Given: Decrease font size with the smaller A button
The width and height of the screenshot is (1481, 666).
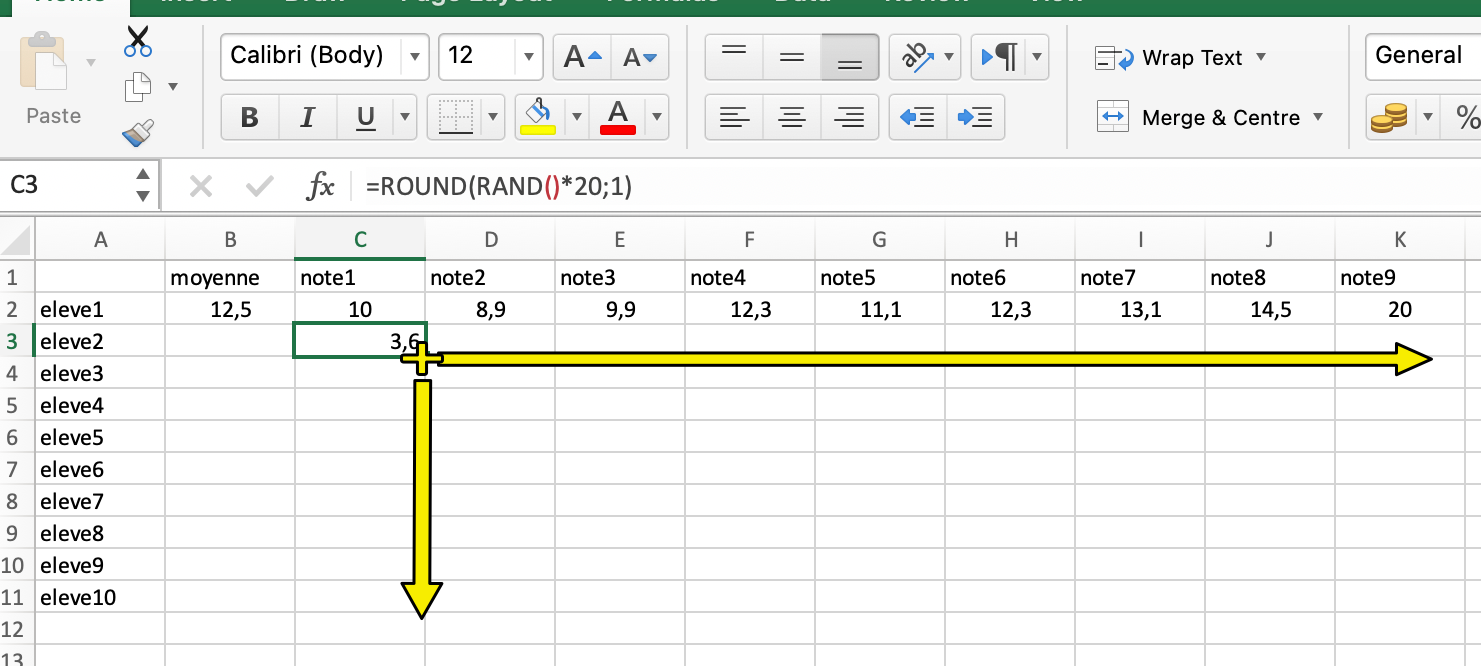Looking at the screenshot, I should click(x=639, y=57).
